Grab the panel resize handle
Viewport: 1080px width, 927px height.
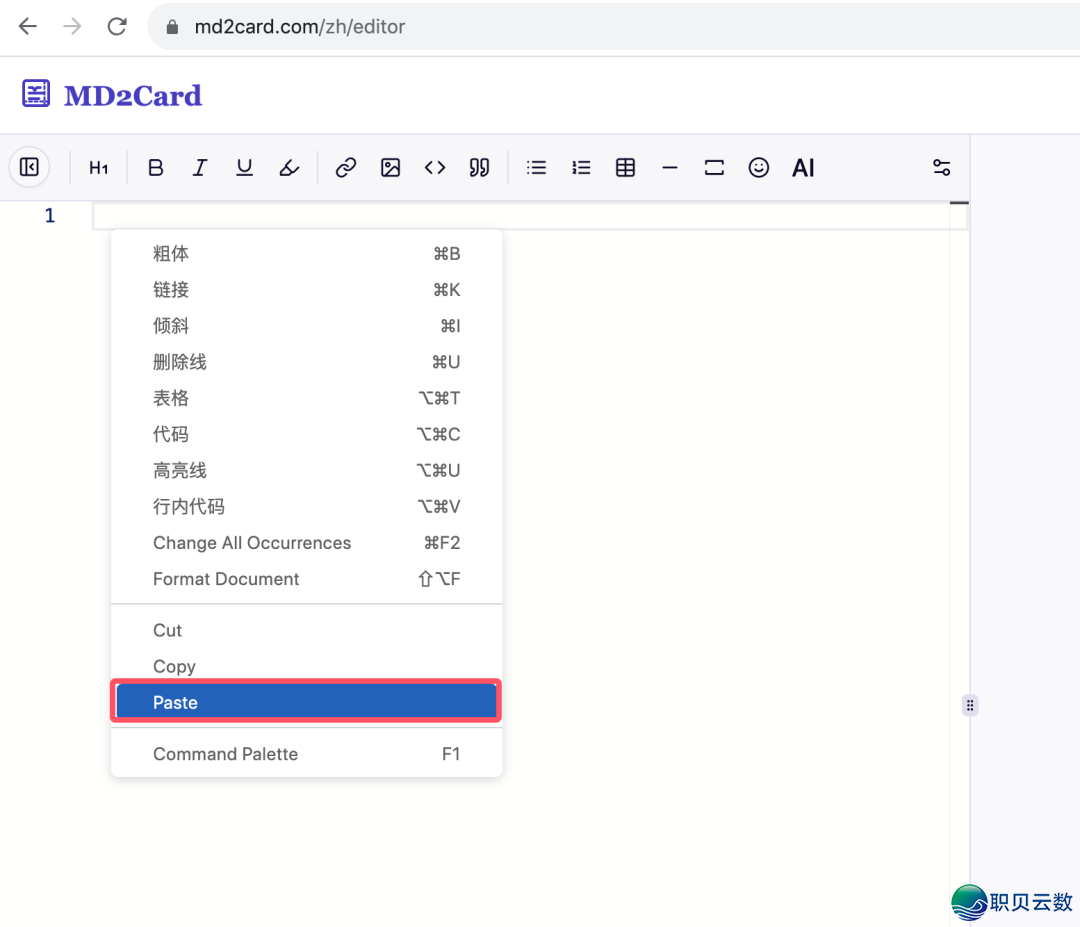[970, 705]
